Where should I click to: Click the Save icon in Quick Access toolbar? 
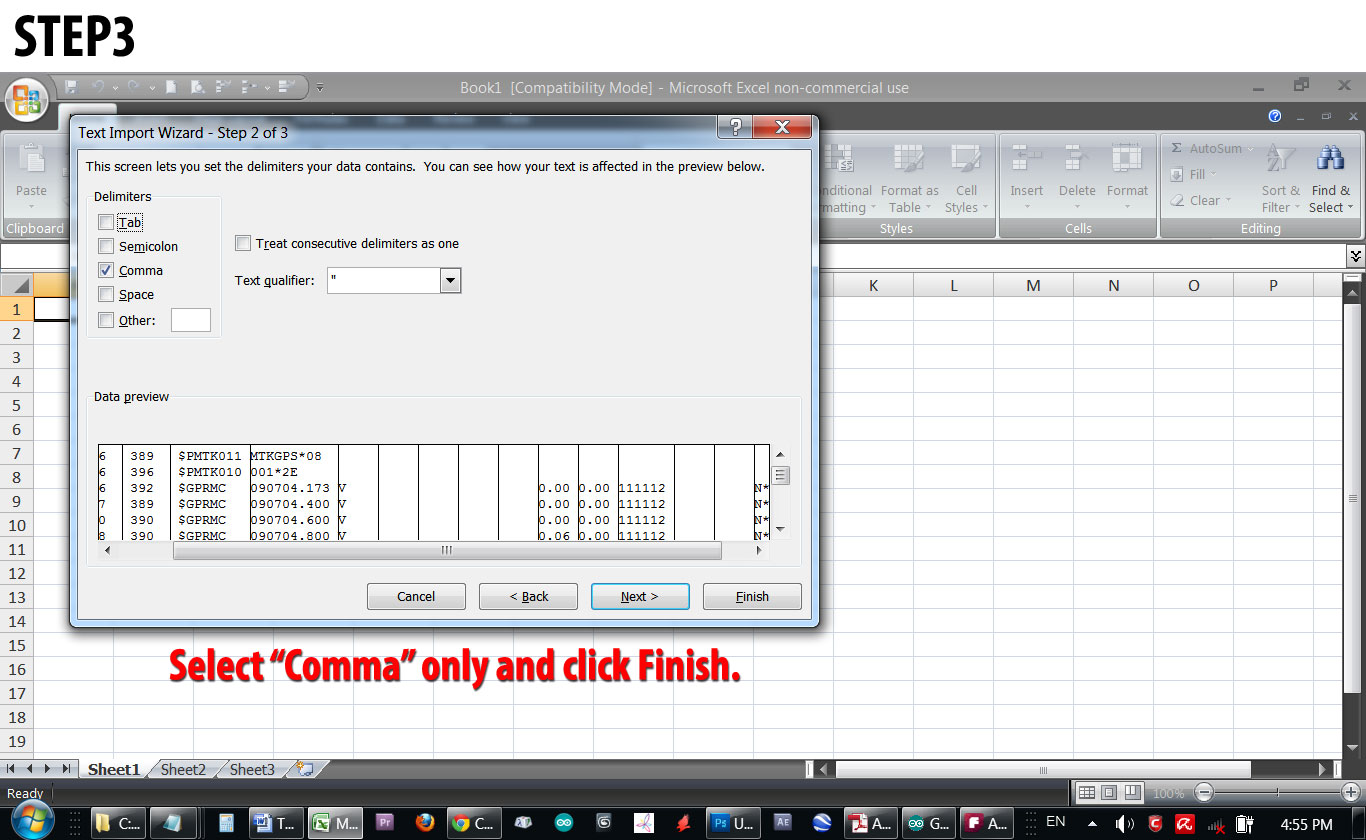pyautogui.click(x=70, y=88)
